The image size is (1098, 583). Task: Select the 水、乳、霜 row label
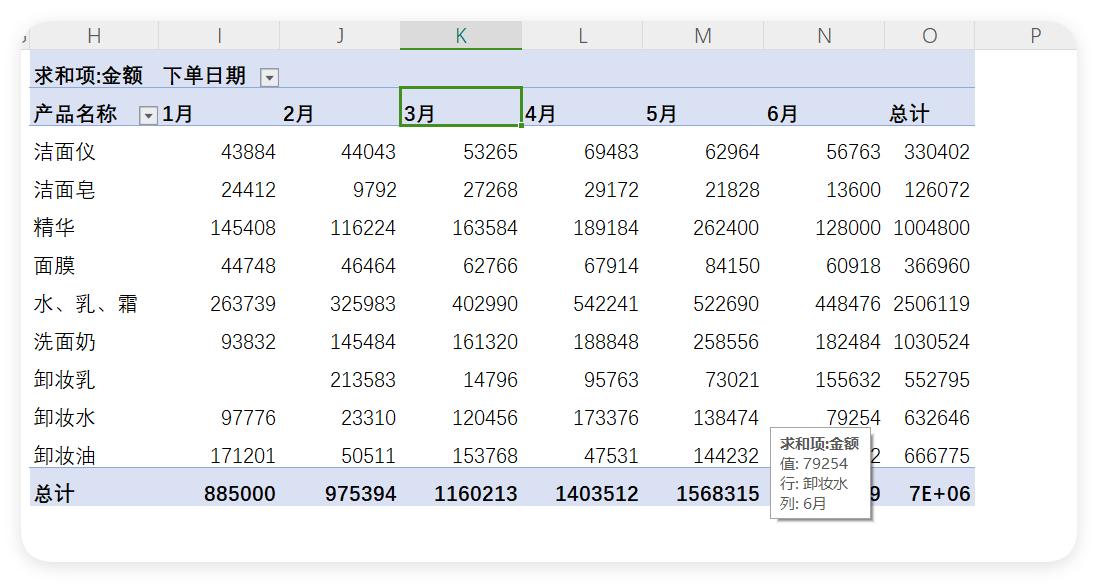point(85,304)
